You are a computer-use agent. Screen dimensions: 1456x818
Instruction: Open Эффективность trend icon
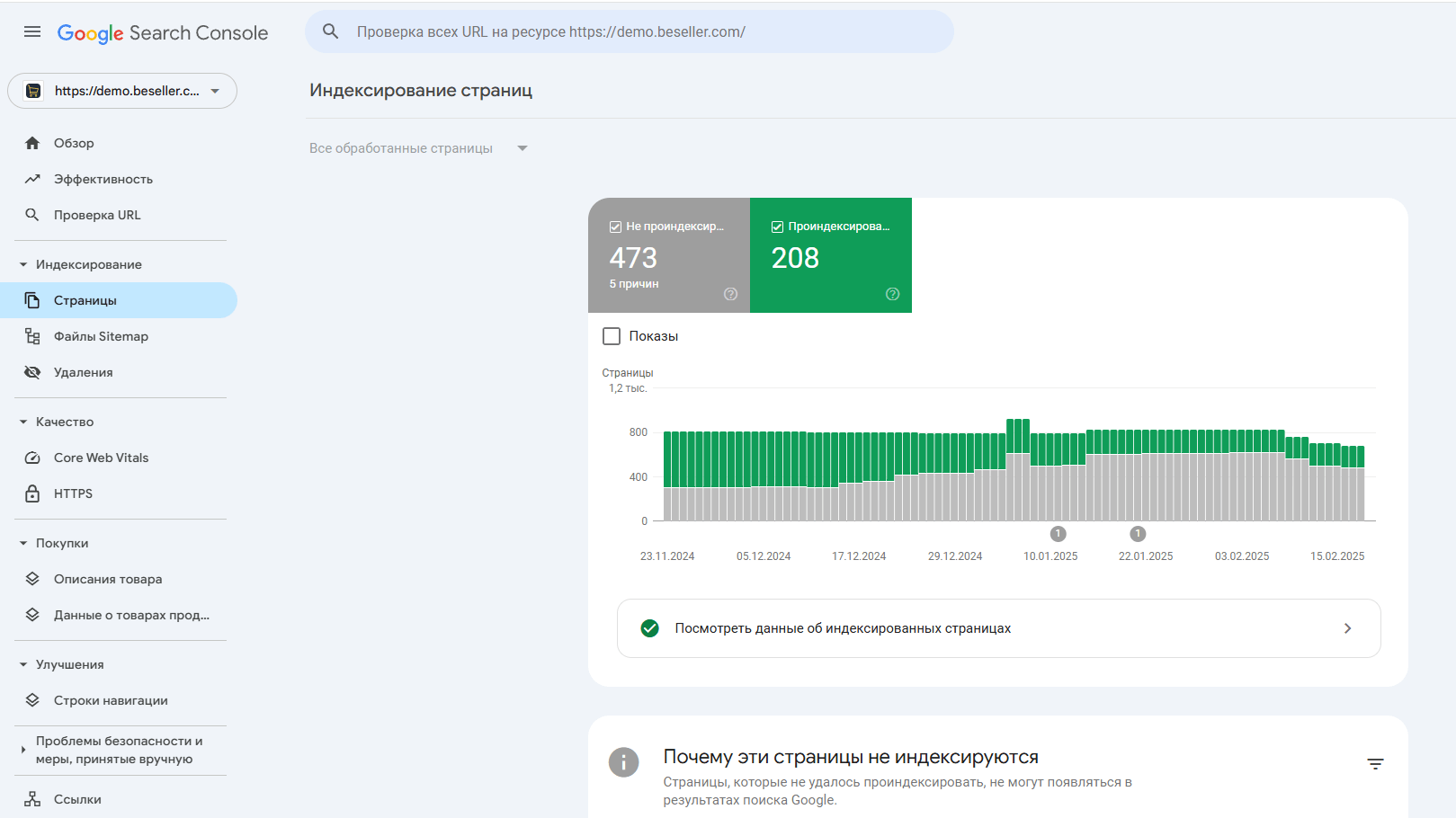coord(32,179)
